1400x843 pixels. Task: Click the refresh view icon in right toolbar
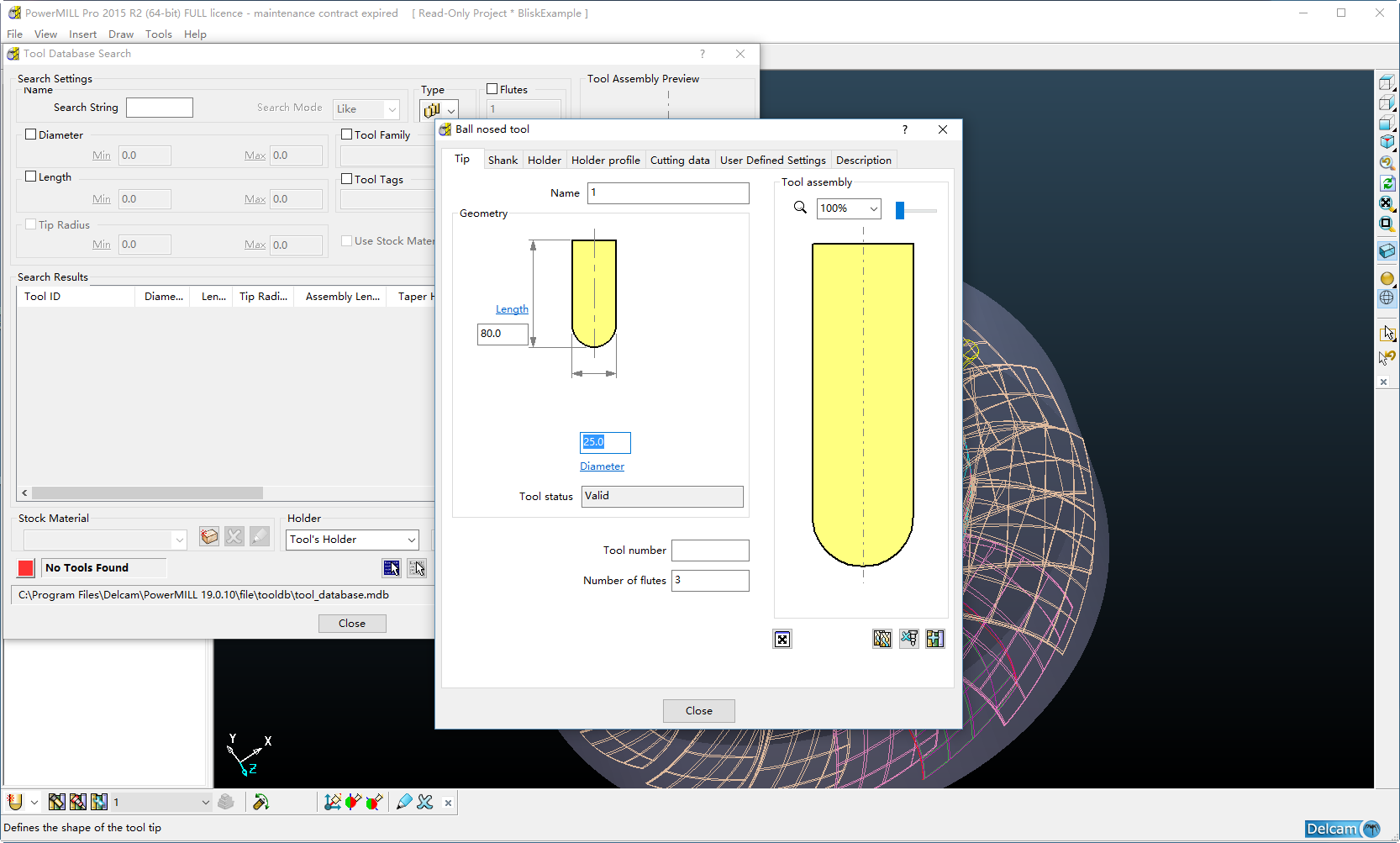tap(1387, 183)
